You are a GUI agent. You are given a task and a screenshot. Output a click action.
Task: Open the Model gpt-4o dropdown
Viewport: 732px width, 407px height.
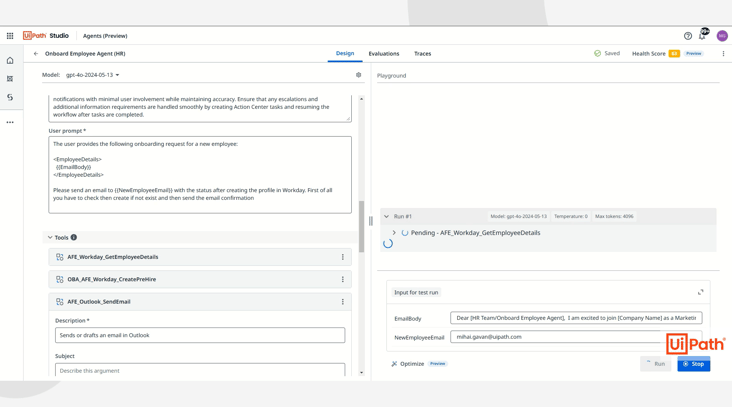(92, 75)
